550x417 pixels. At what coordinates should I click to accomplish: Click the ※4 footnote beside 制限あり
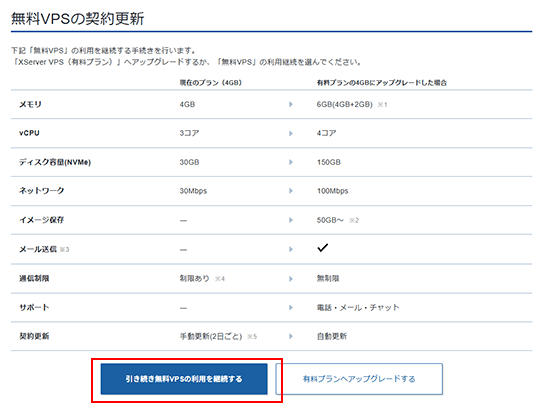coord(220,279)
